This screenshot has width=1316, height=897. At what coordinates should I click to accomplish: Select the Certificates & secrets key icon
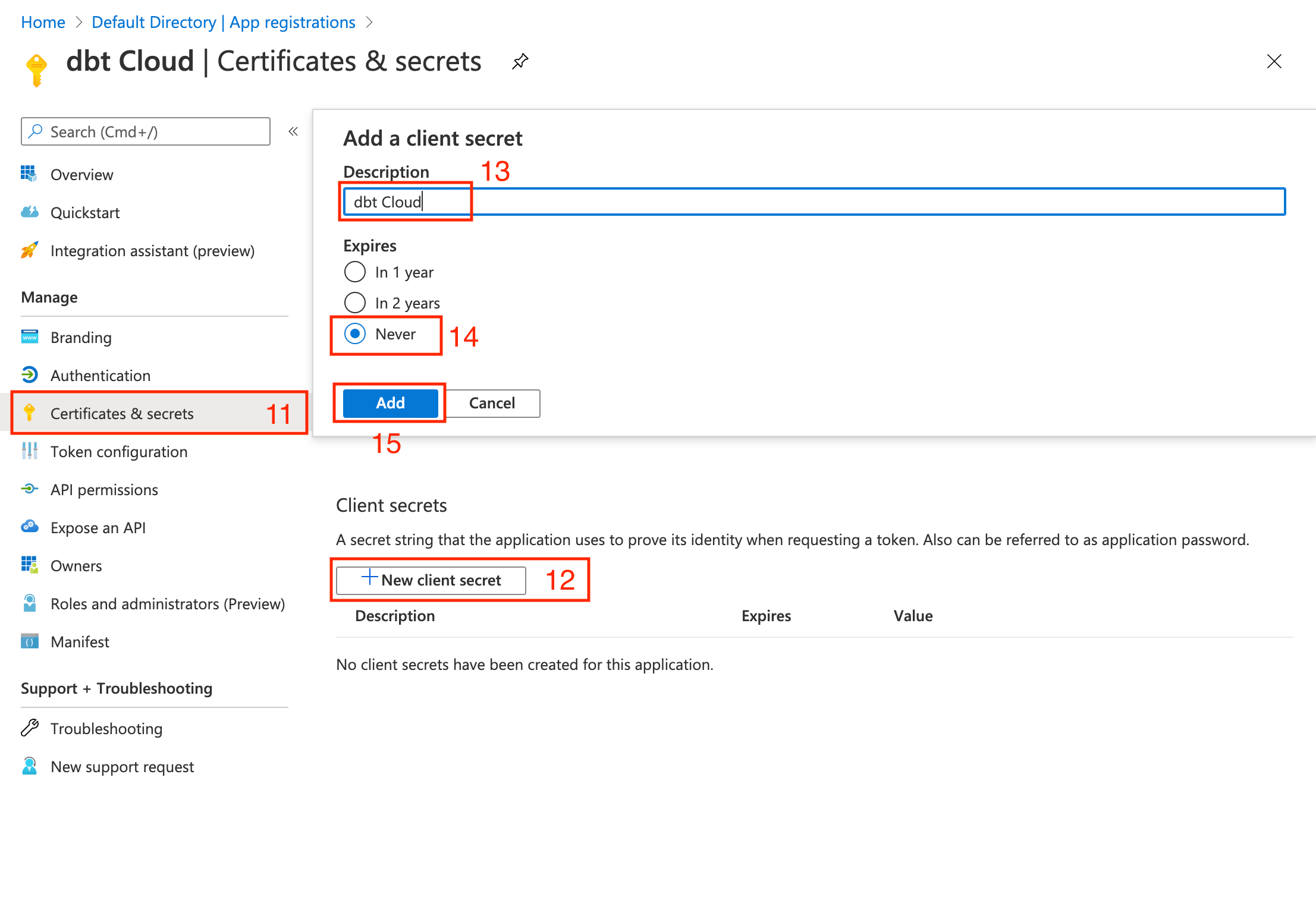[29, 413]
